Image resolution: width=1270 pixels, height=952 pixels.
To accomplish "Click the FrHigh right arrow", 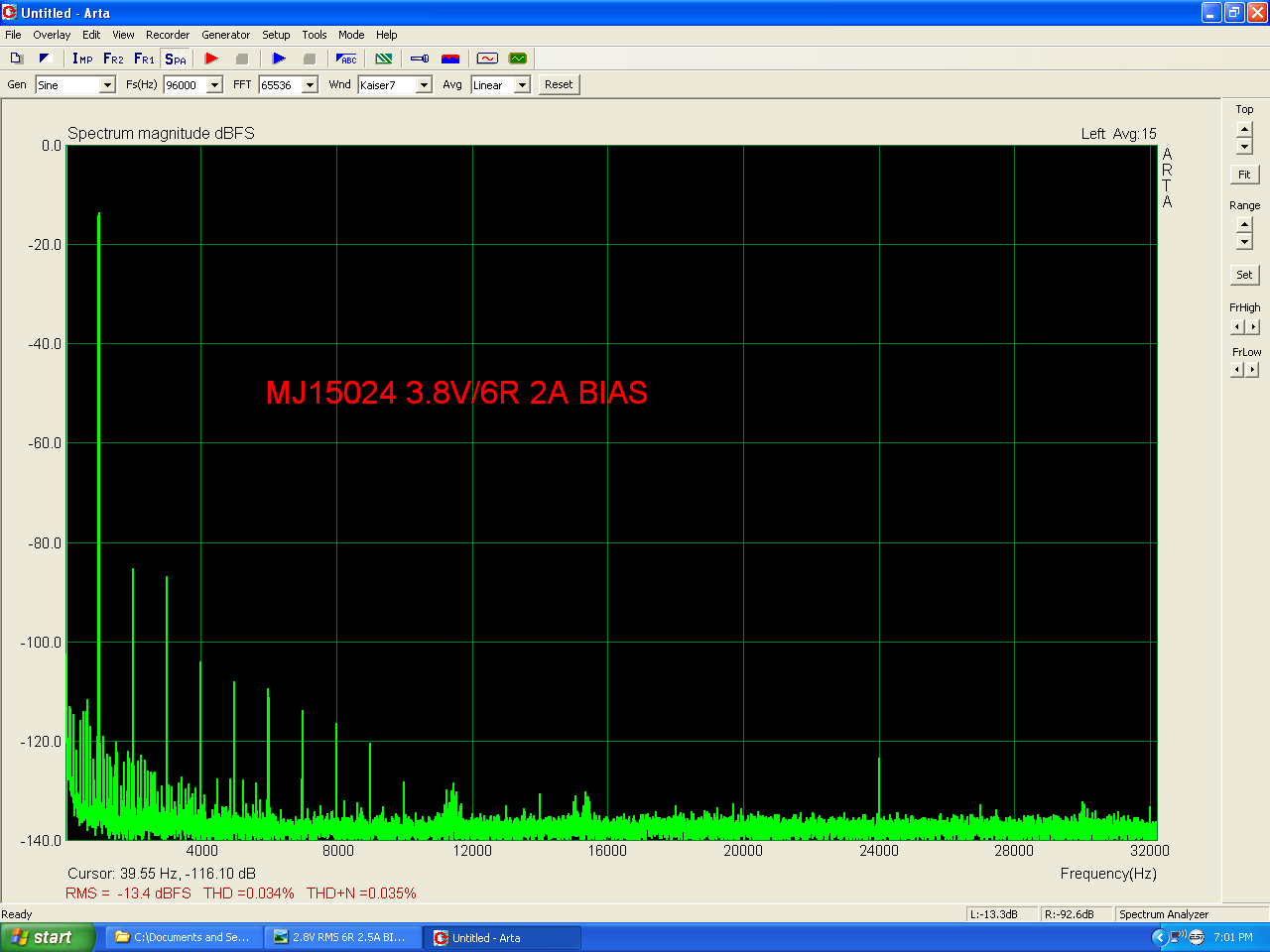I will point(1253,327).
